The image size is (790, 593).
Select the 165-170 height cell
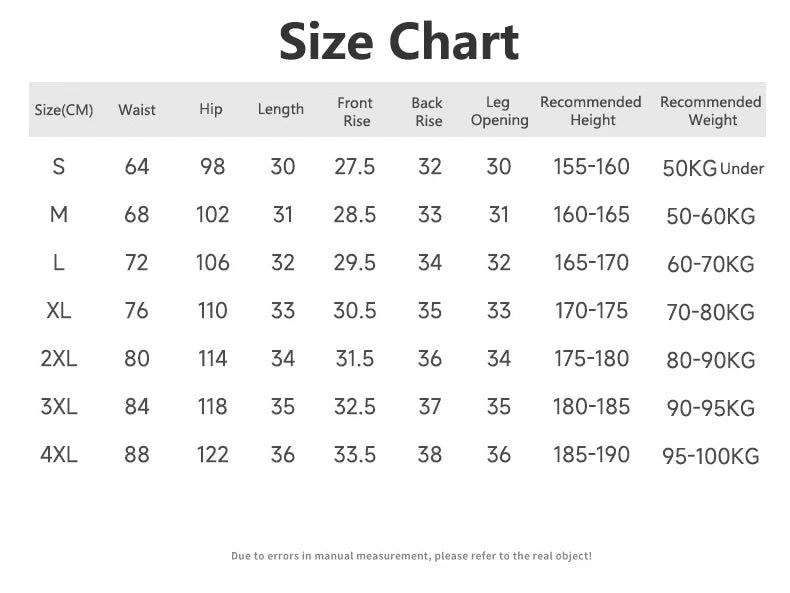click(591, 263)
